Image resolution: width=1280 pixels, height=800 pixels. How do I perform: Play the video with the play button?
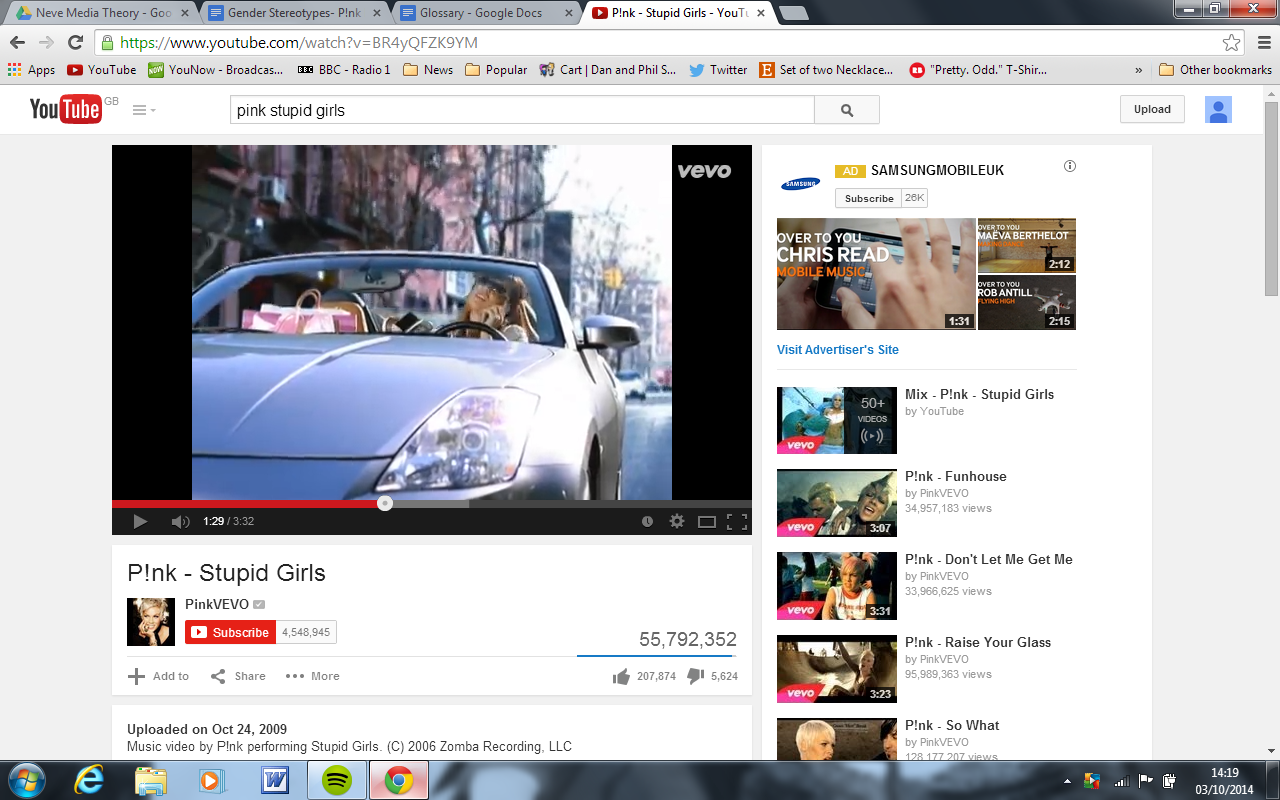[140, 521]
